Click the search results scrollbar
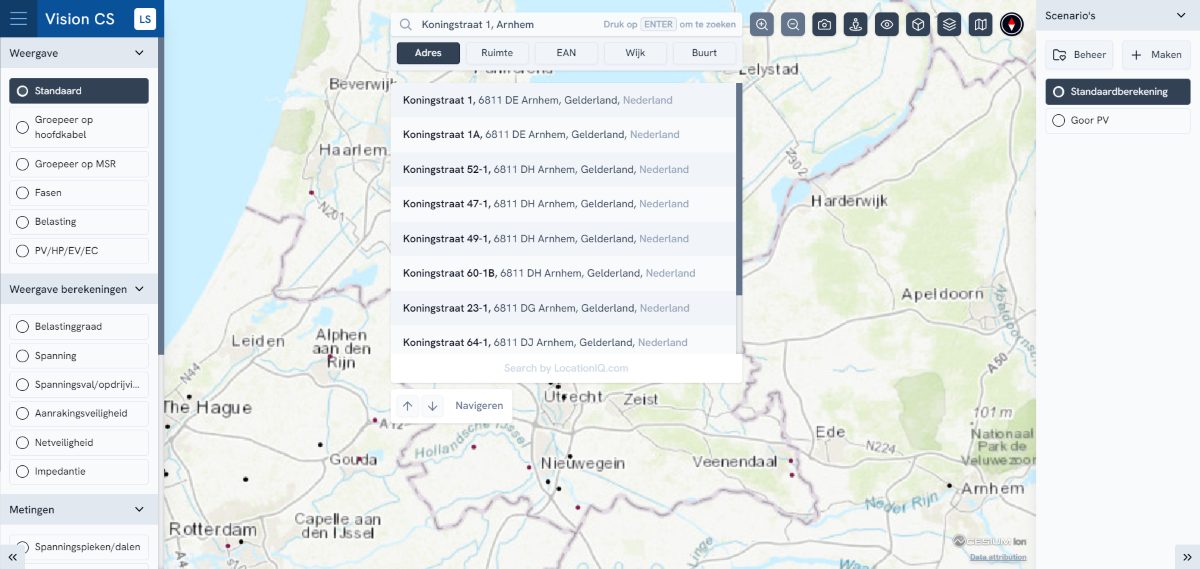 pyautogui.click(x=739, y=189)
